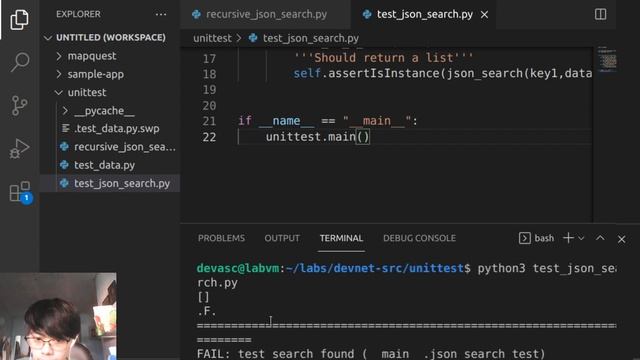Click Python icon on recursive_json_search.py tab
640x360 pixels.
(196, 14)
